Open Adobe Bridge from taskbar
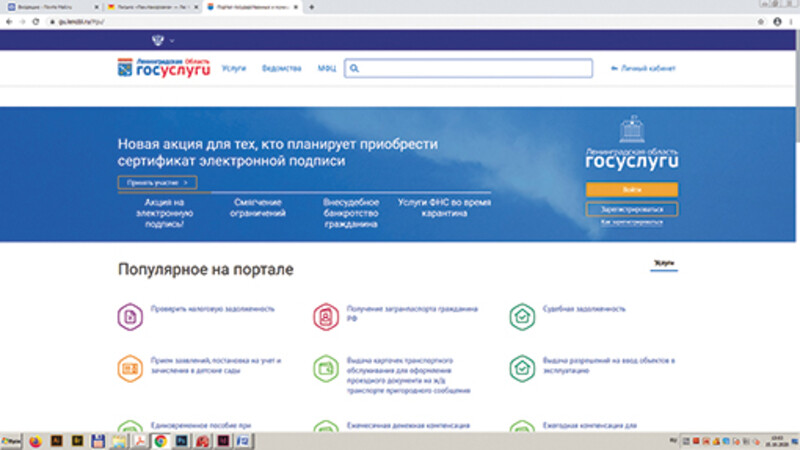This screenshot has height=450, width=800. pos(77,441)
